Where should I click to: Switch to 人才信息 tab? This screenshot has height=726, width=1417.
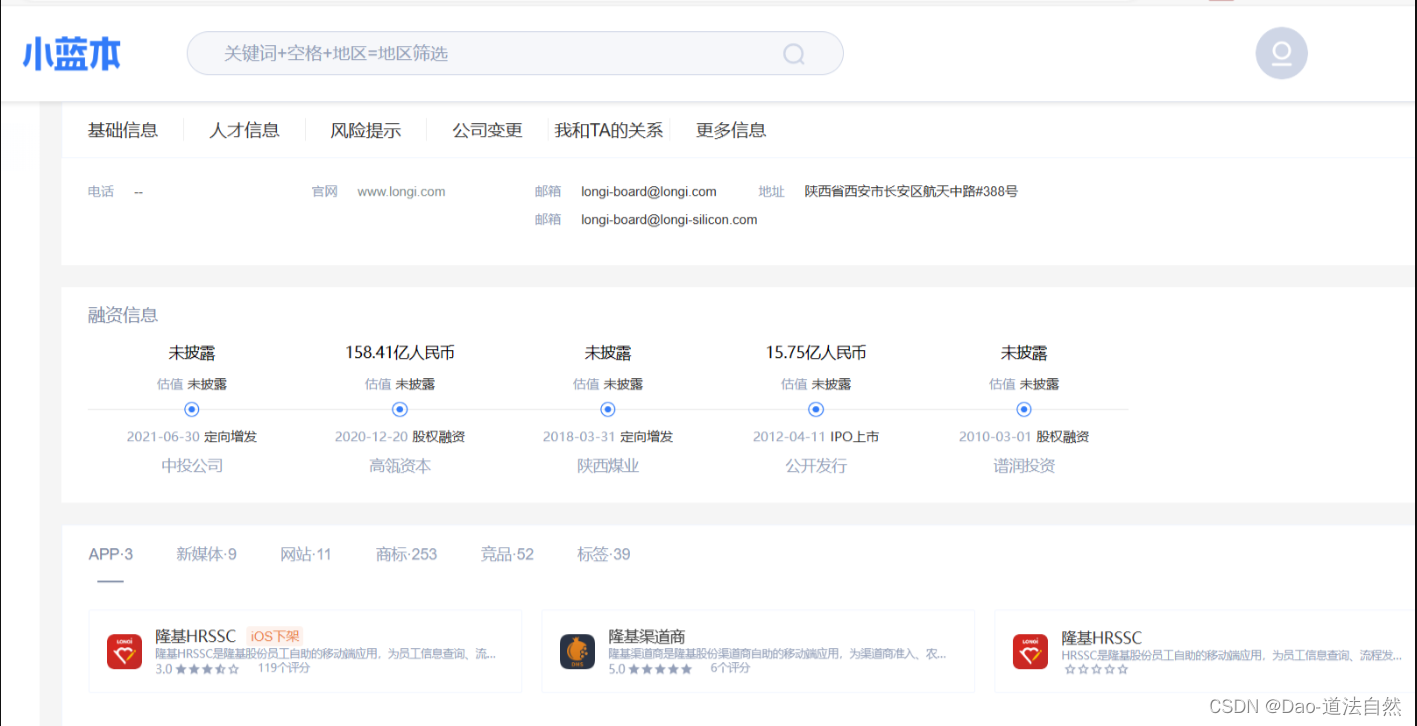(x=244, y=130)
